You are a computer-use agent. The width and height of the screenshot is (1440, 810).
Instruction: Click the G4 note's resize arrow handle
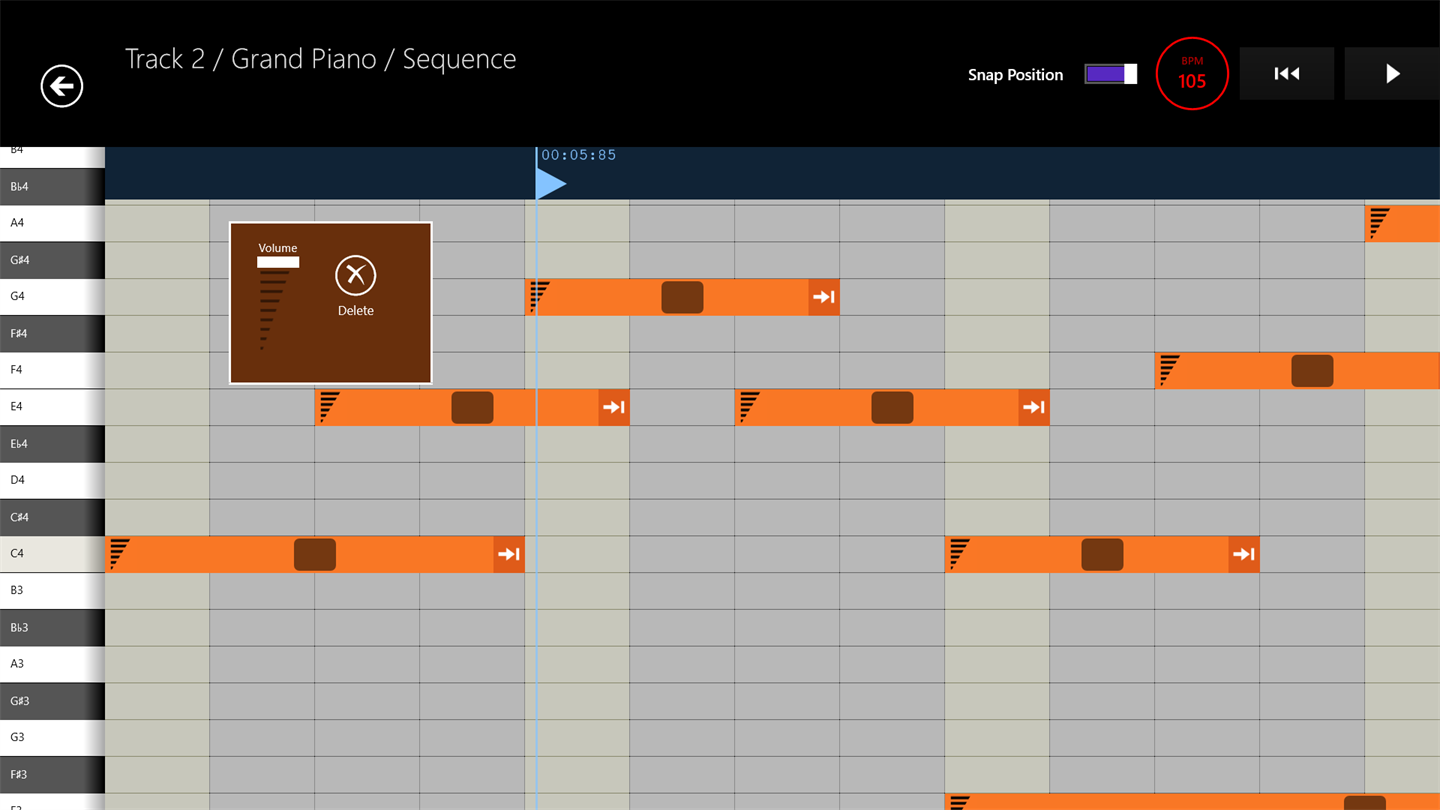tap(823, 297)
